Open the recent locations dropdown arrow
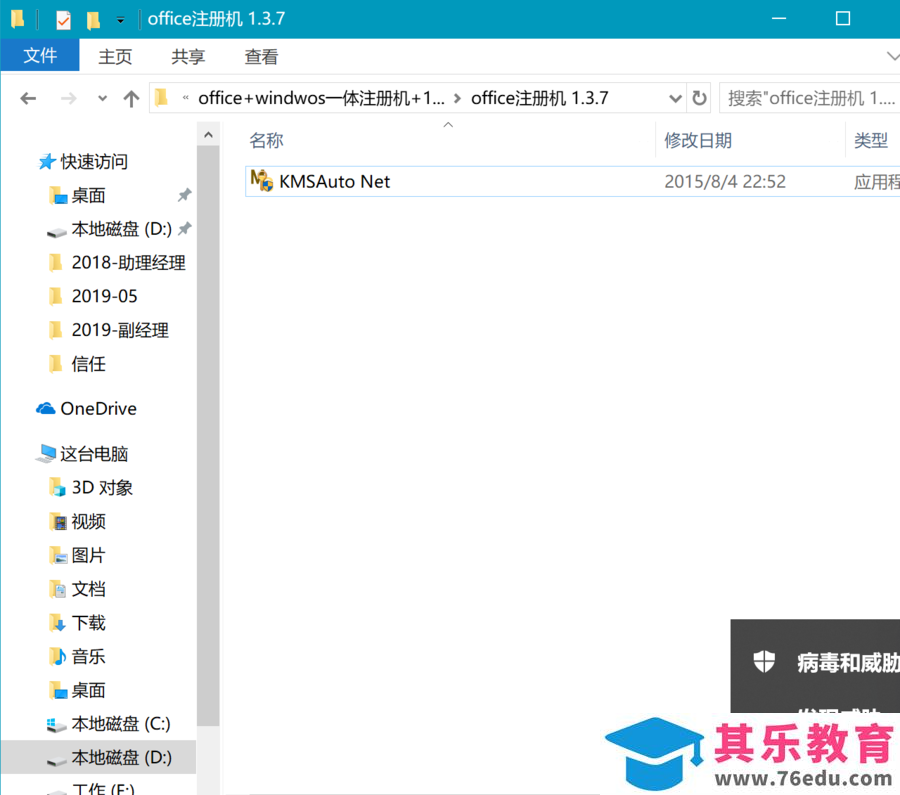Image resolution: width=900 pixels, height=795 pixels. pos(102,99)
